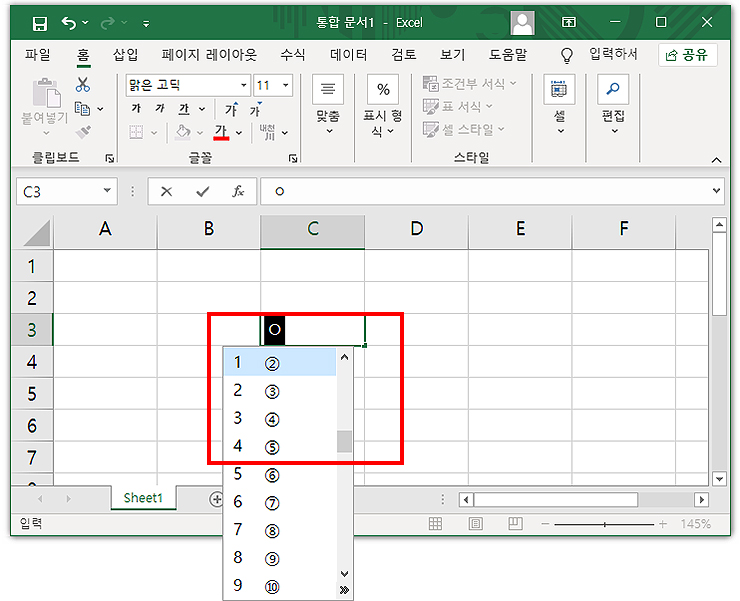Copy selection with the copy icon

point(83,109)
